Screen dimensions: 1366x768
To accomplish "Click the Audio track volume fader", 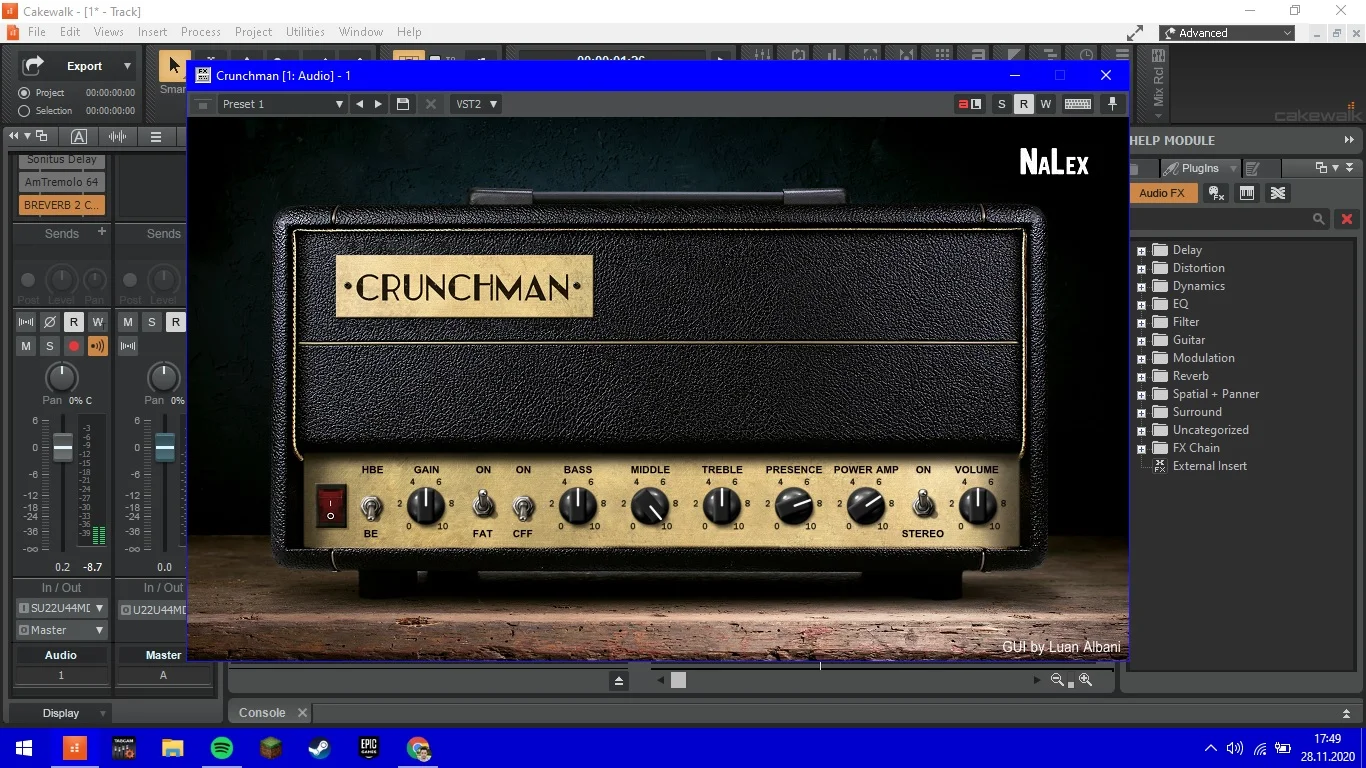I will [62, 448].
